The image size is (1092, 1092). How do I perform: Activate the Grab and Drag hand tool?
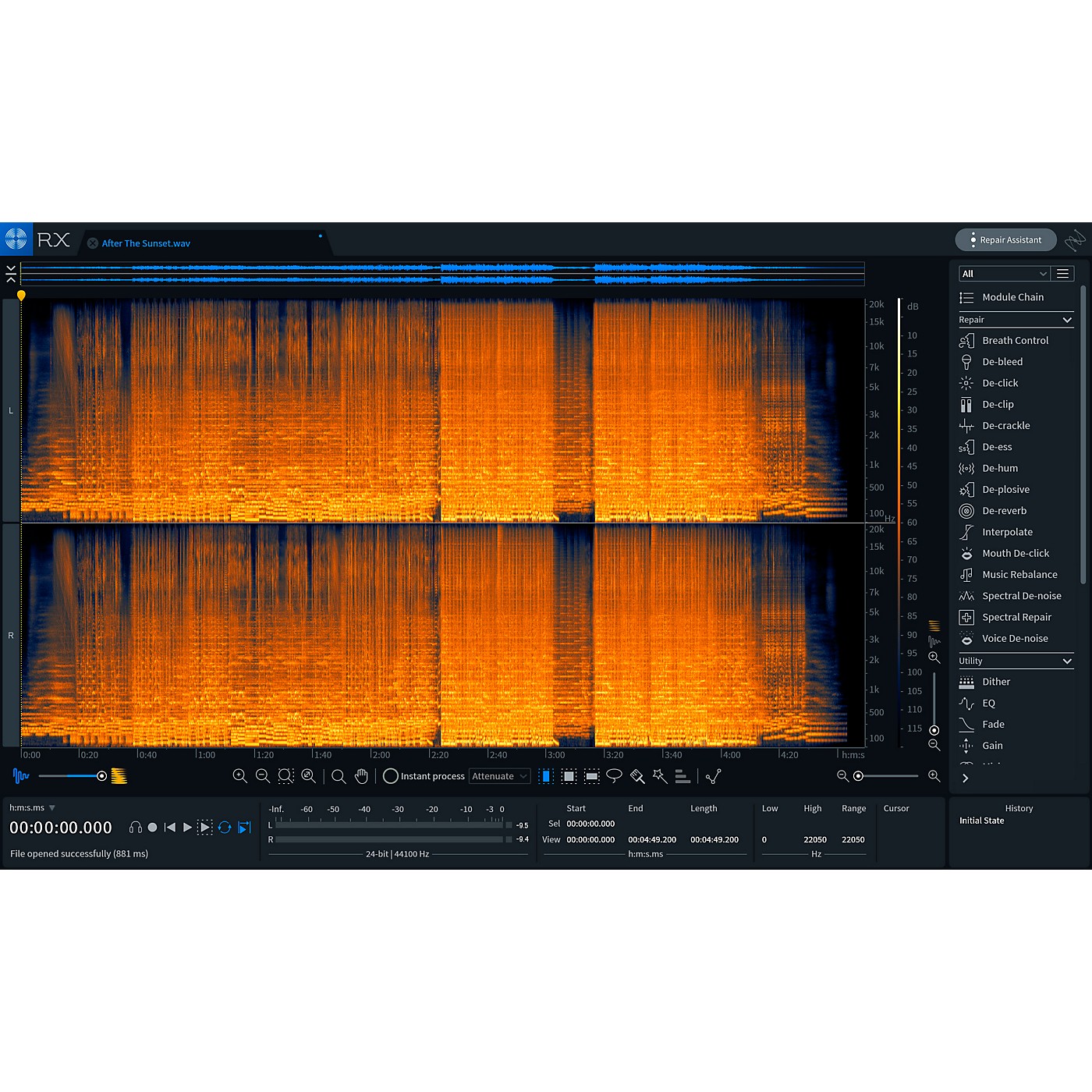361,776
